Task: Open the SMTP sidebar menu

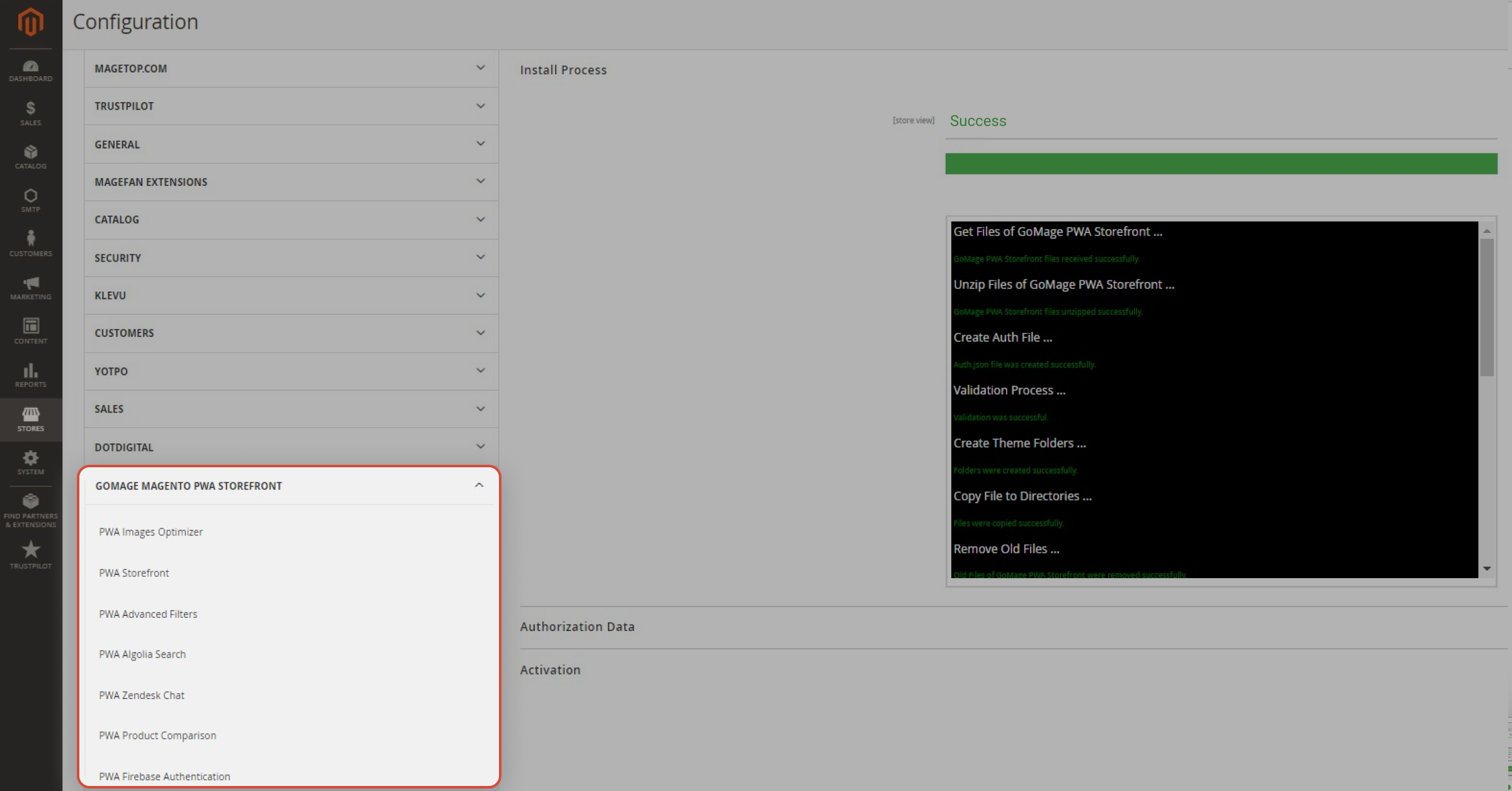Action: tap(30, 201)
